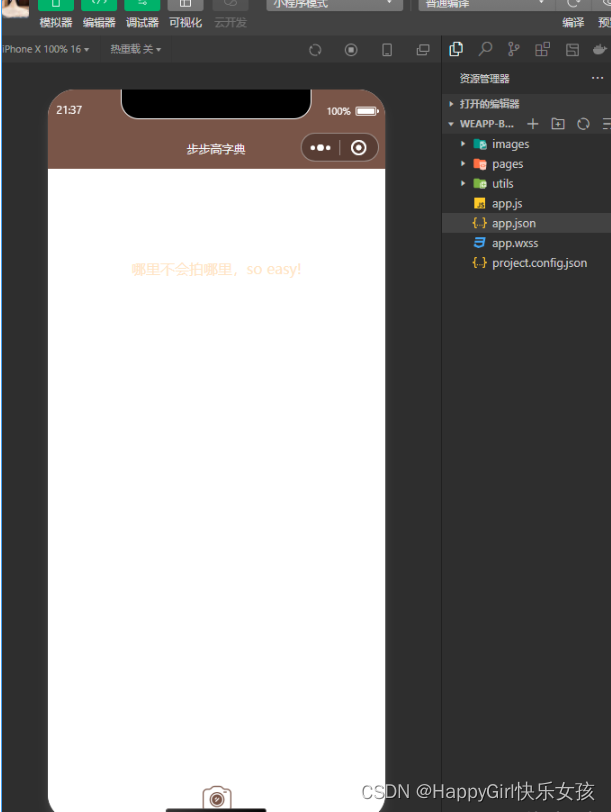Open the 普通编译 compile mode dropdown

(x=486, y=5)
